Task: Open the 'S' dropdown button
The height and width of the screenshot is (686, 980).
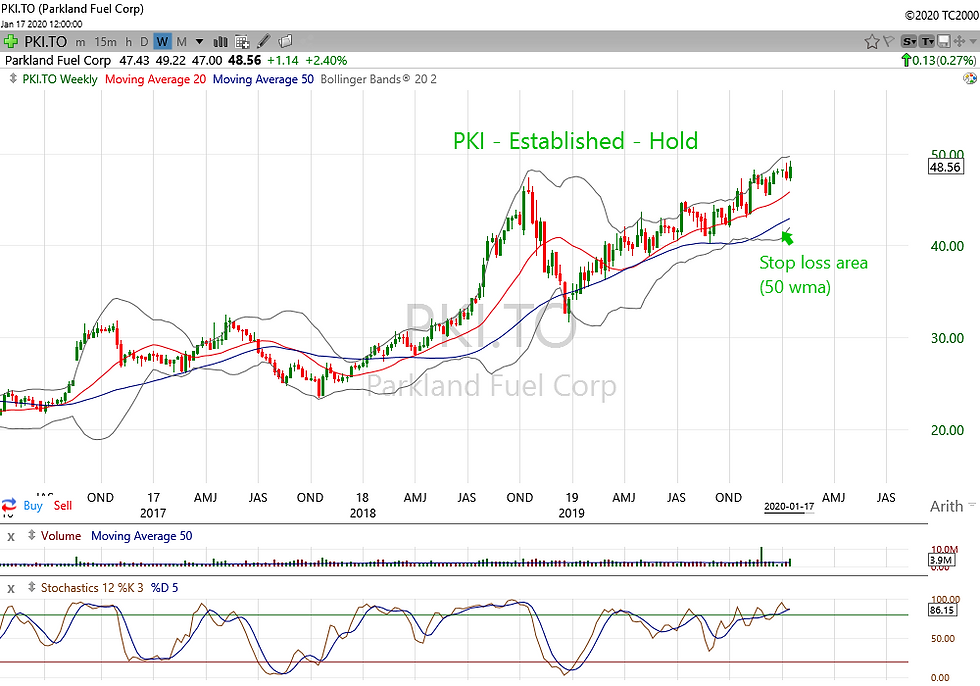Action: (x=909, y=42)
